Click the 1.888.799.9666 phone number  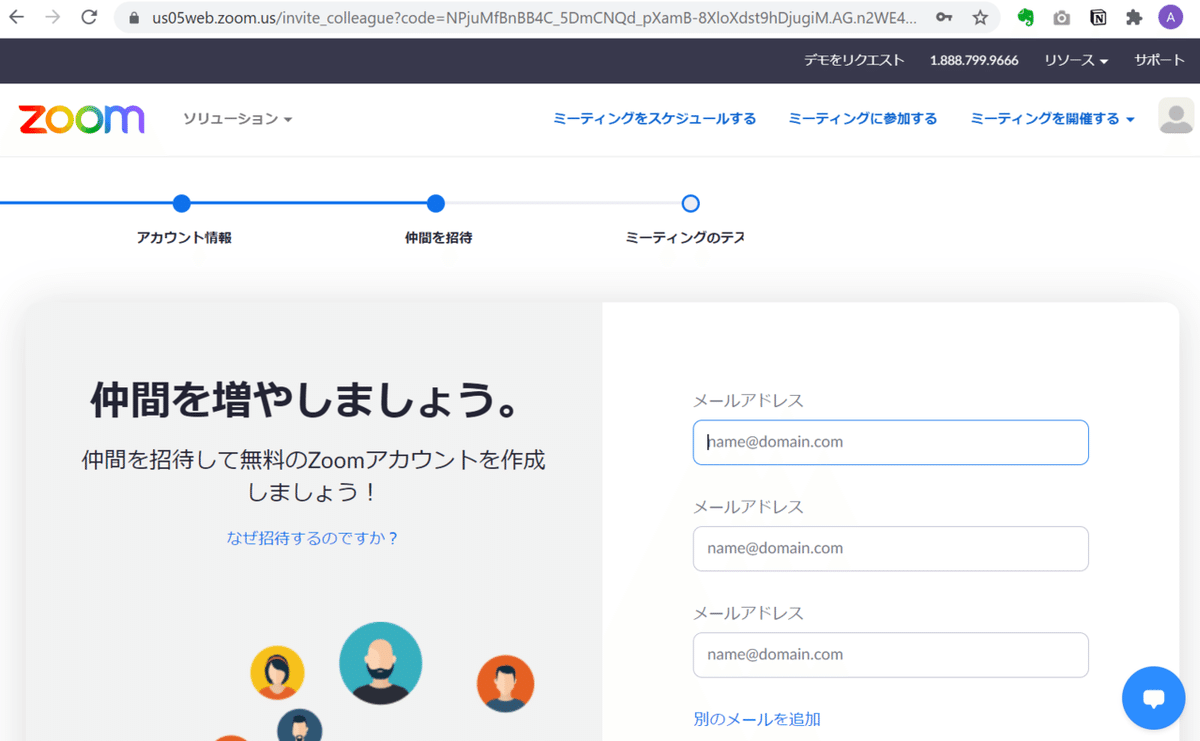[x=974, y=60]
